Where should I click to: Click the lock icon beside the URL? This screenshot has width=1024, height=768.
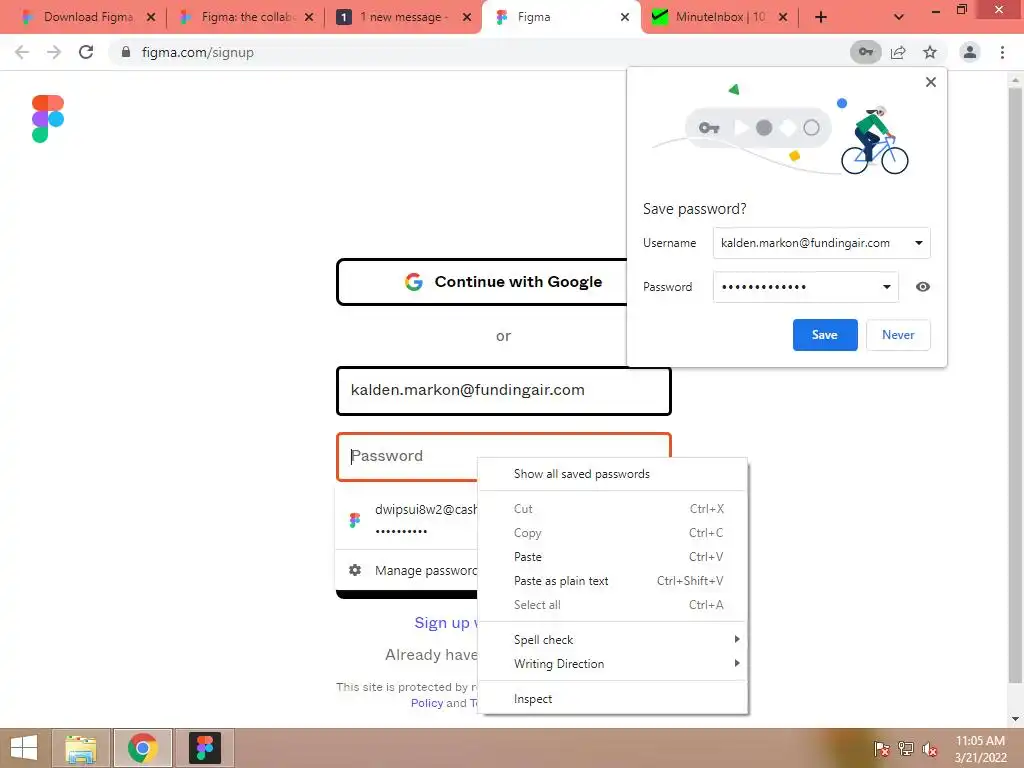point(126,52)
